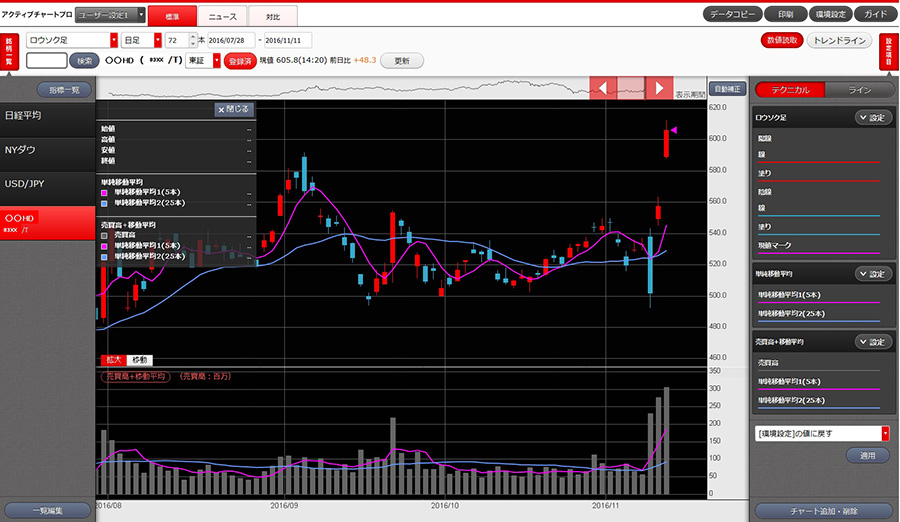Switch chart mode to 移動

coord(139,359)
